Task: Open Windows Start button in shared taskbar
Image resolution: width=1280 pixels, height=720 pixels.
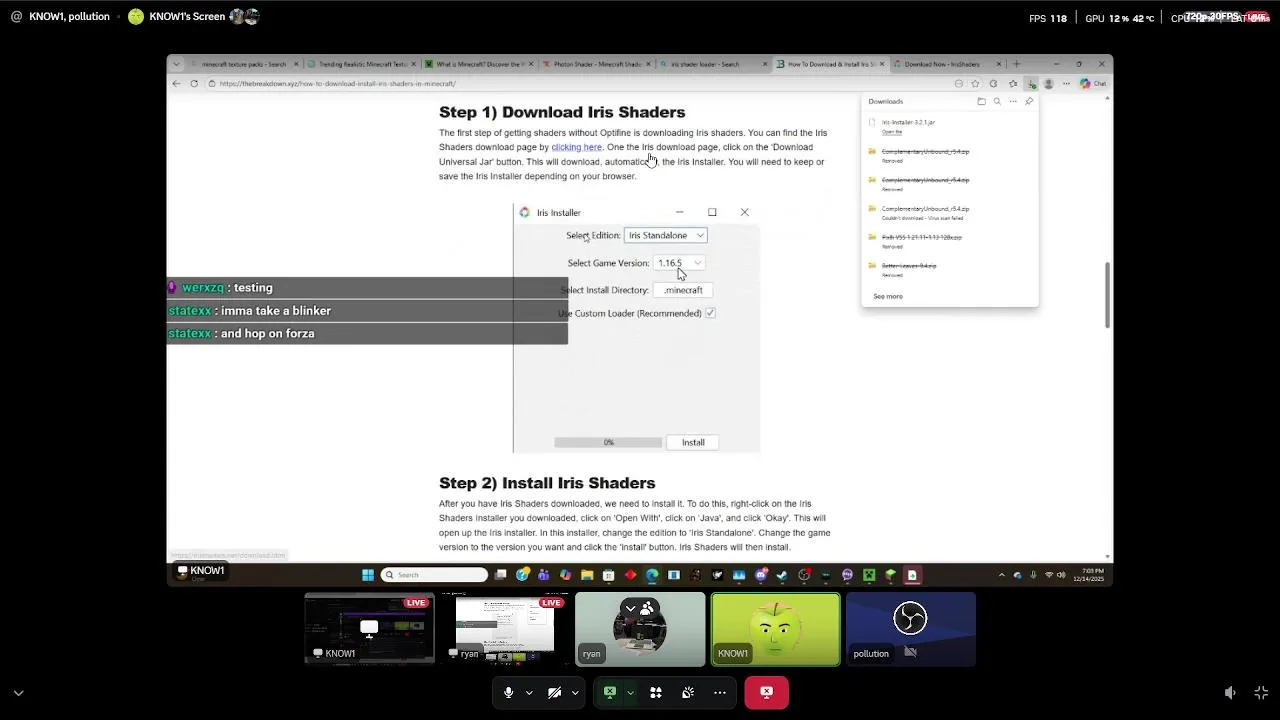Action: 368,575
